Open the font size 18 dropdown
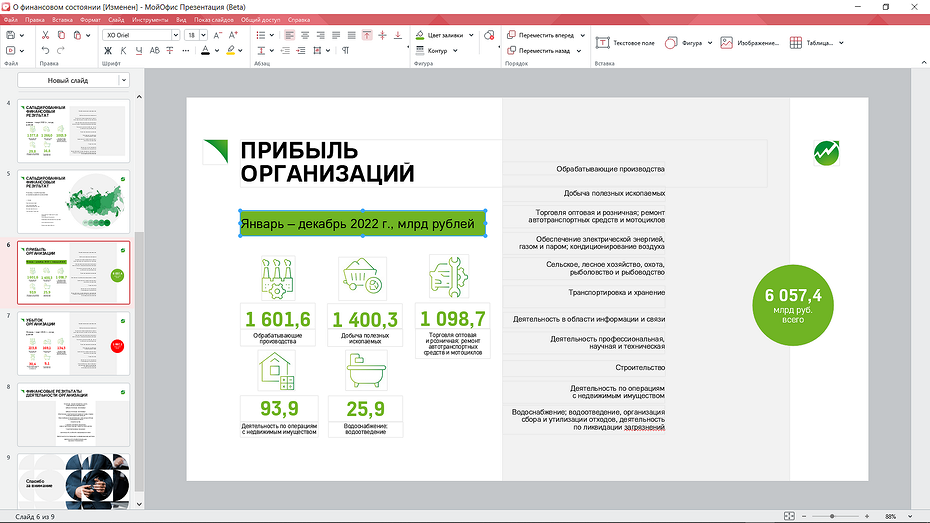The image size is (930, 523). (x=203, y=36)
